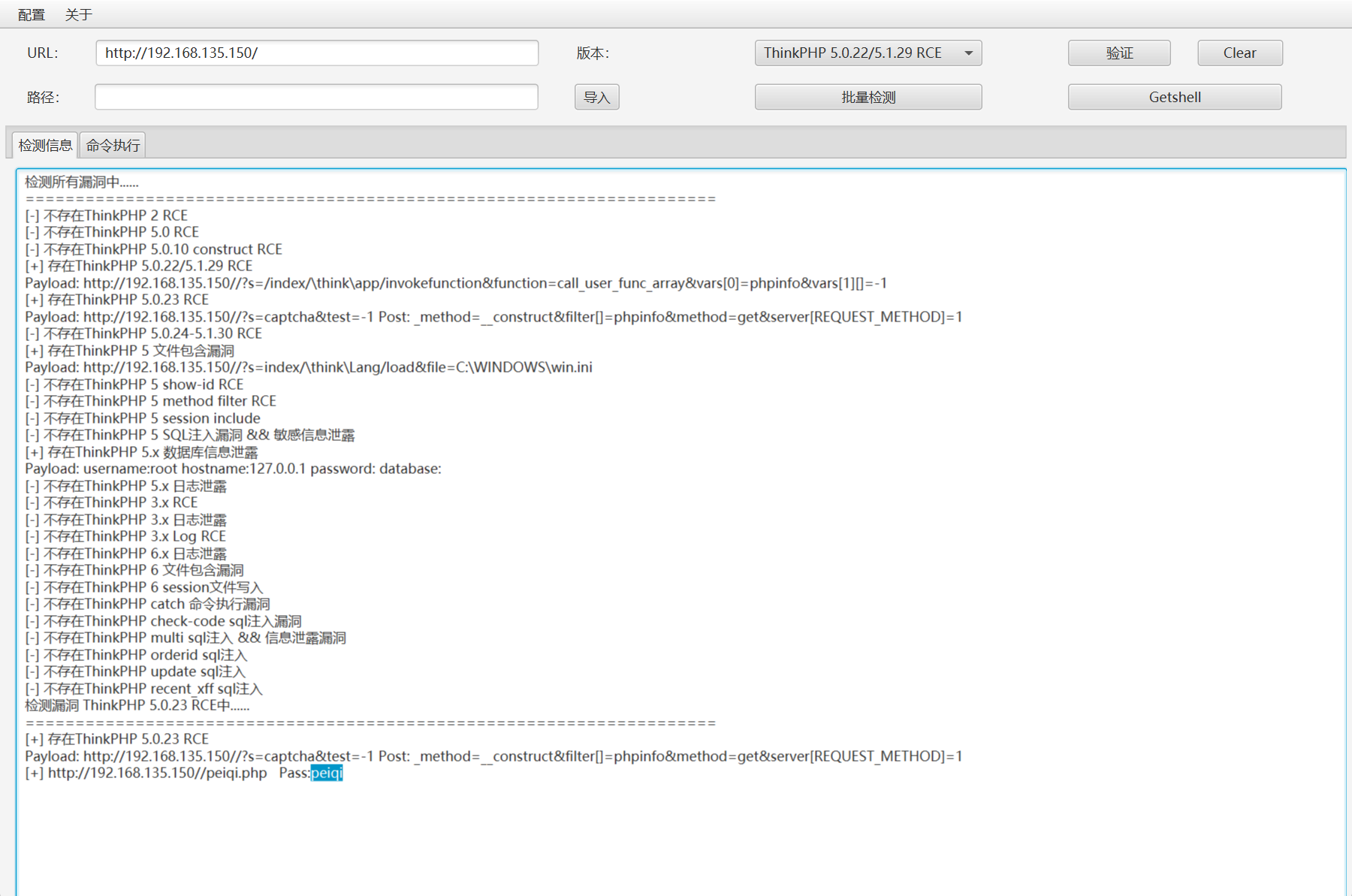This screenshot has width=1352, height=896.
Task: Click the '不存在ThinkPHP 3.x RCE' line
Action: (x=111, y=502)
